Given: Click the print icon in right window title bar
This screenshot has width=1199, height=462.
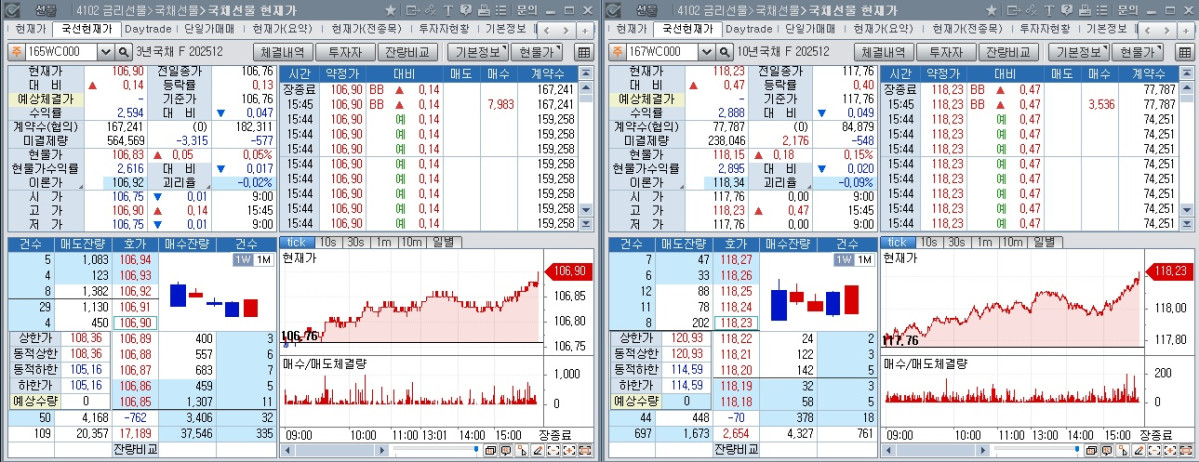Looking at the screenshot, I should (1084, 11).
